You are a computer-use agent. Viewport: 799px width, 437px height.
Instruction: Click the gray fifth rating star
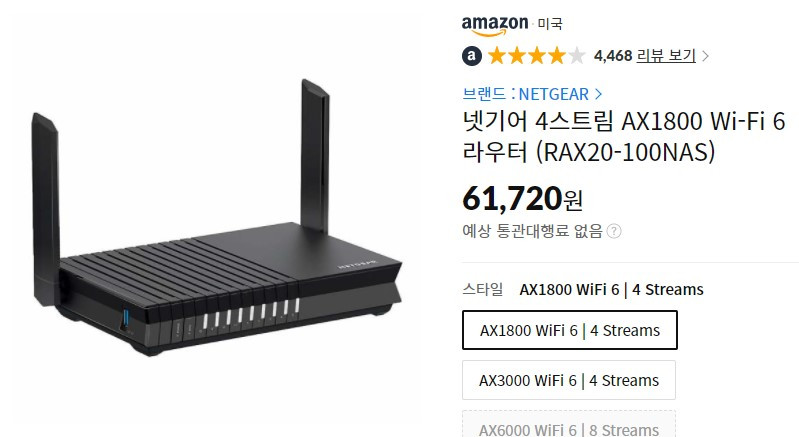[576, 56]
